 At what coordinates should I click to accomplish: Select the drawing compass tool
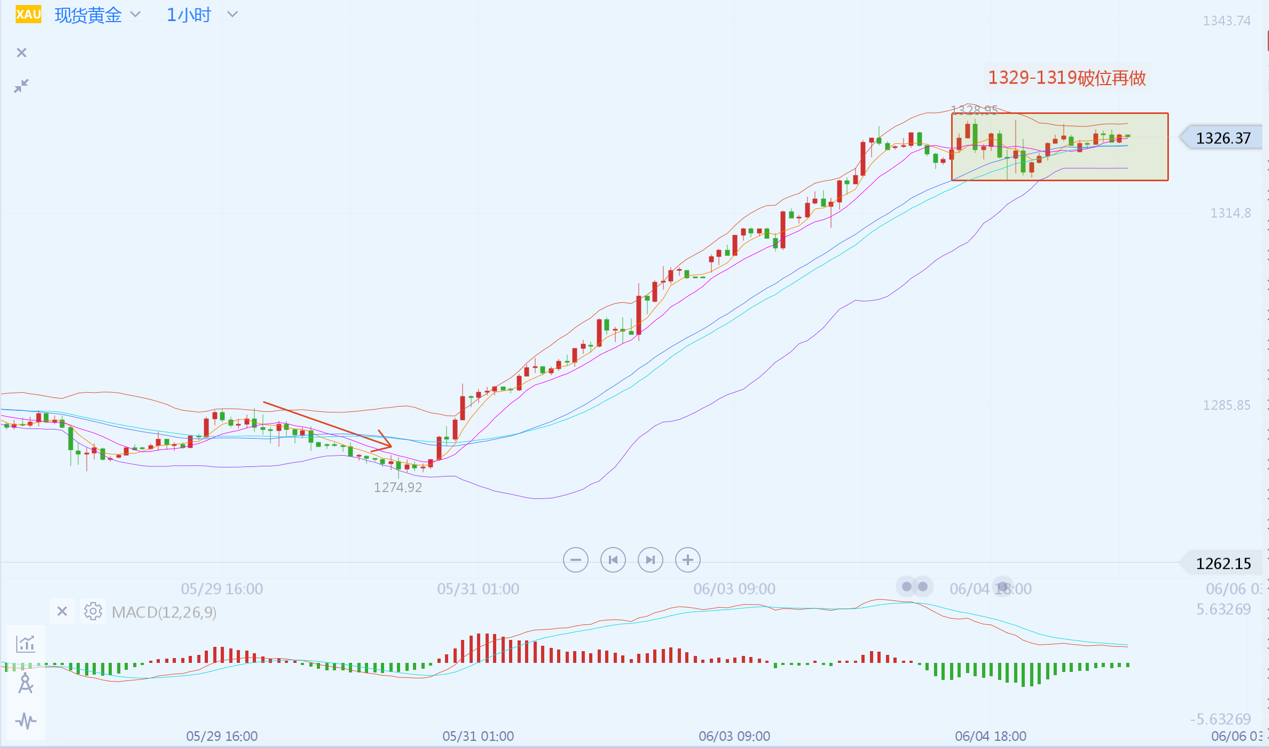point(25,683)
